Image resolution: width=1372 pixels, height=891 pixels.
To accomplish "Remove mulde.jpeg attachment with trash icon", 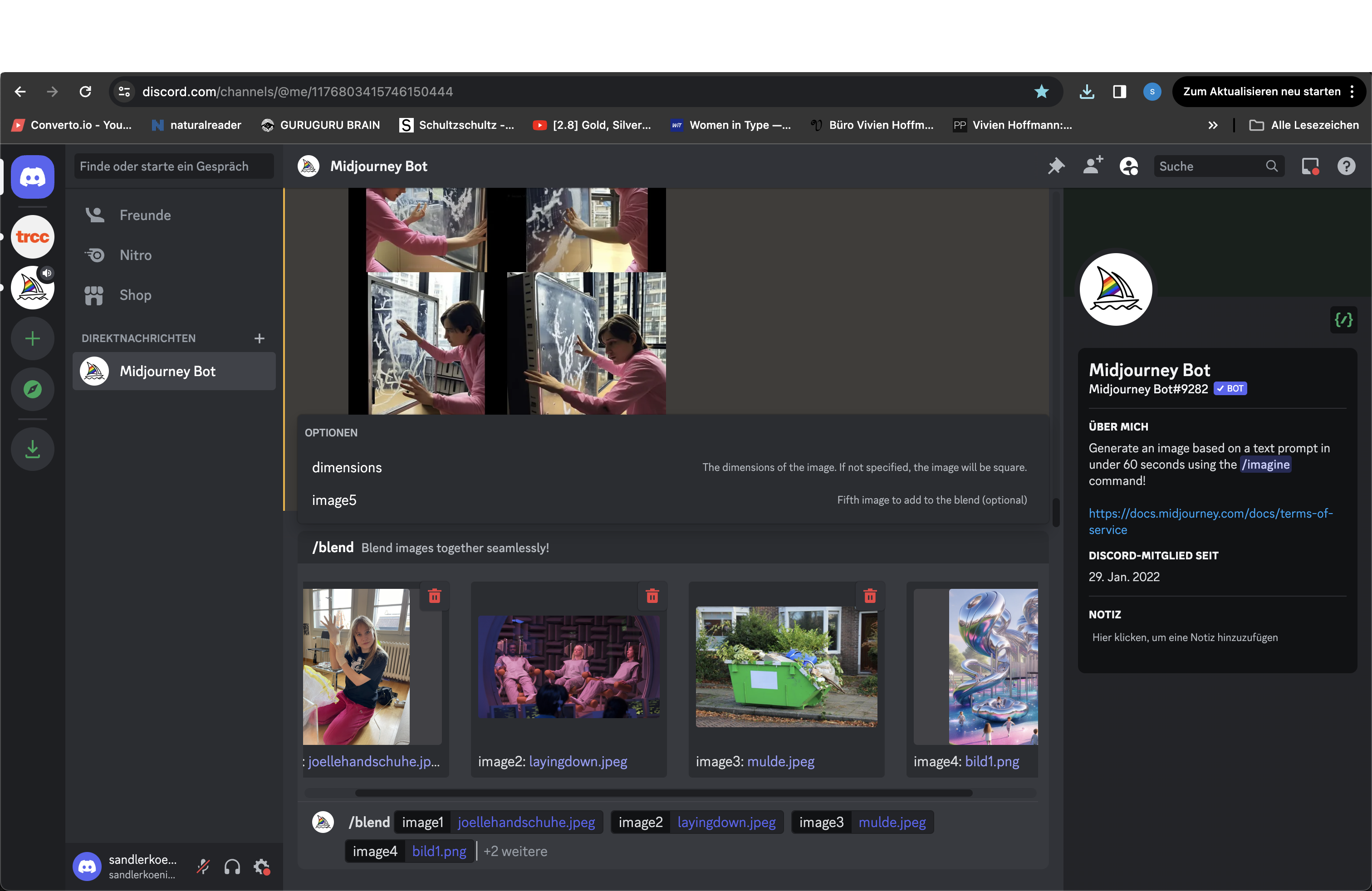I will click(870, 596).
